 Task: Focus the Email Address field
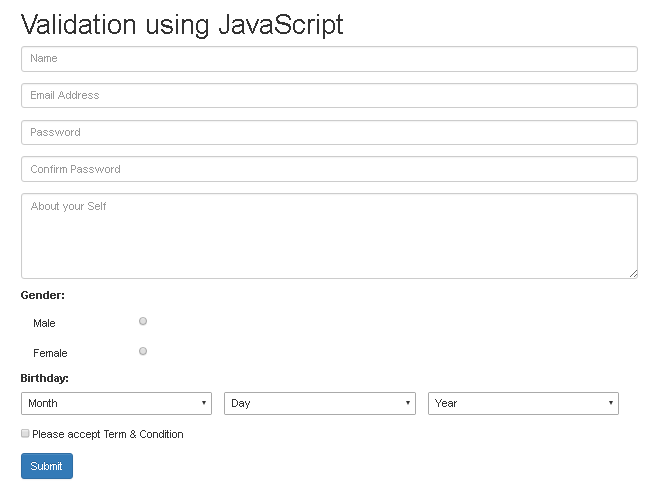point(329,95)
